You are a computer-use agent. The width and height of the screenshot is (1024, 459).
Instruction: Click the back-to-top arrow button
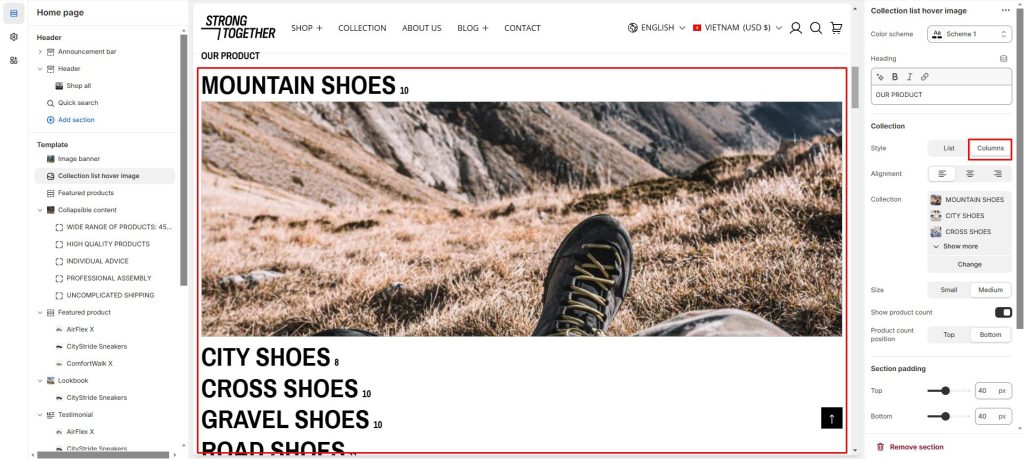tap(831, 419)
